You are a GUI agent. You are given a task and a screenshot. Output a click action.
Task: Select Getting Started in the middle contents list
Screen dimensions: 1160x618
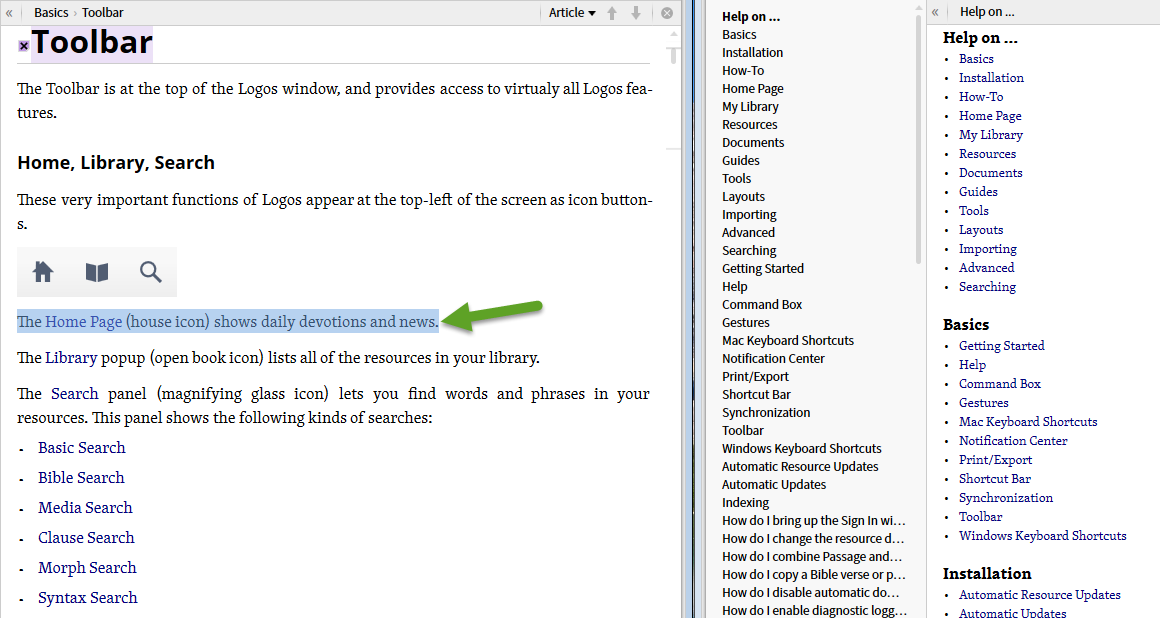click(763, 269)
